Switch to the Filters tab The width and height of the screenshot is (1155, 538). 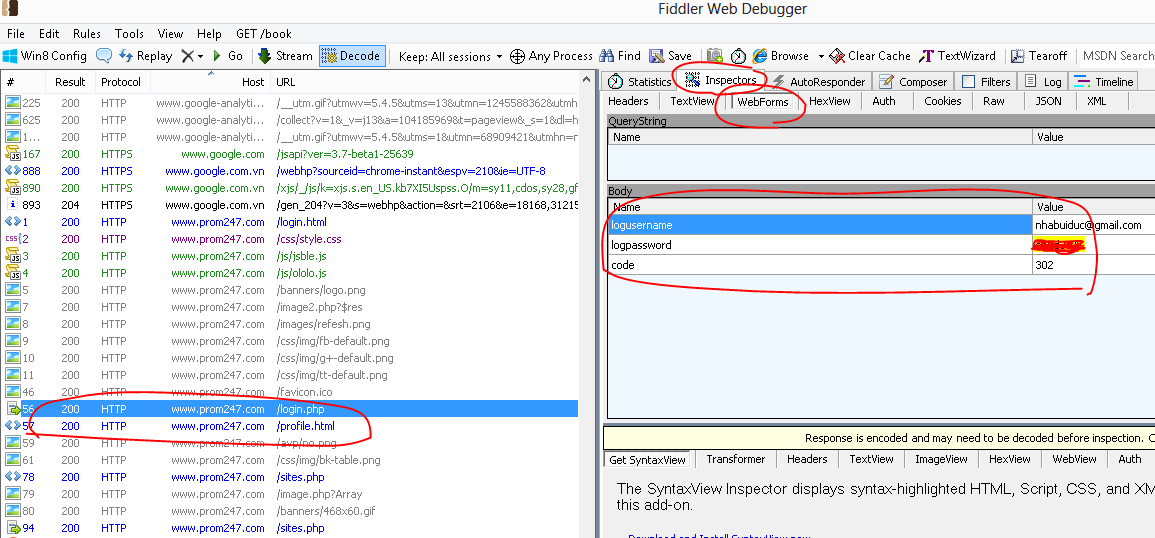(x=986, y=81)
